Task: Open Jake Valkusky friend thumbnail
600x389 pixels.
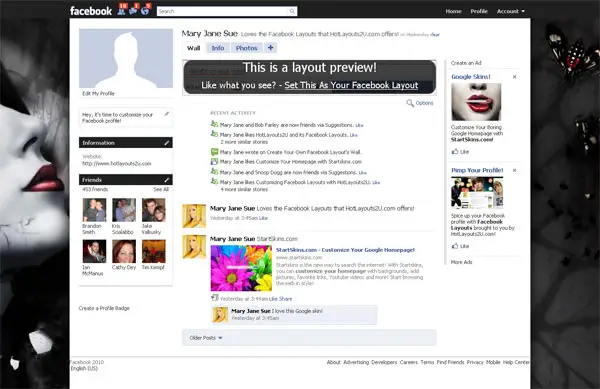Action: pos(154,210)
